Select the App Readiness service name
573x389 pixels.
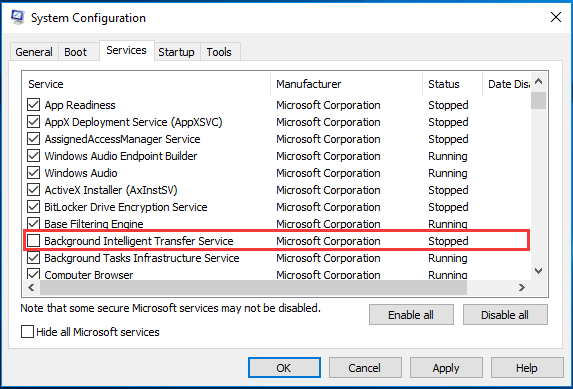tap(80, 105)
